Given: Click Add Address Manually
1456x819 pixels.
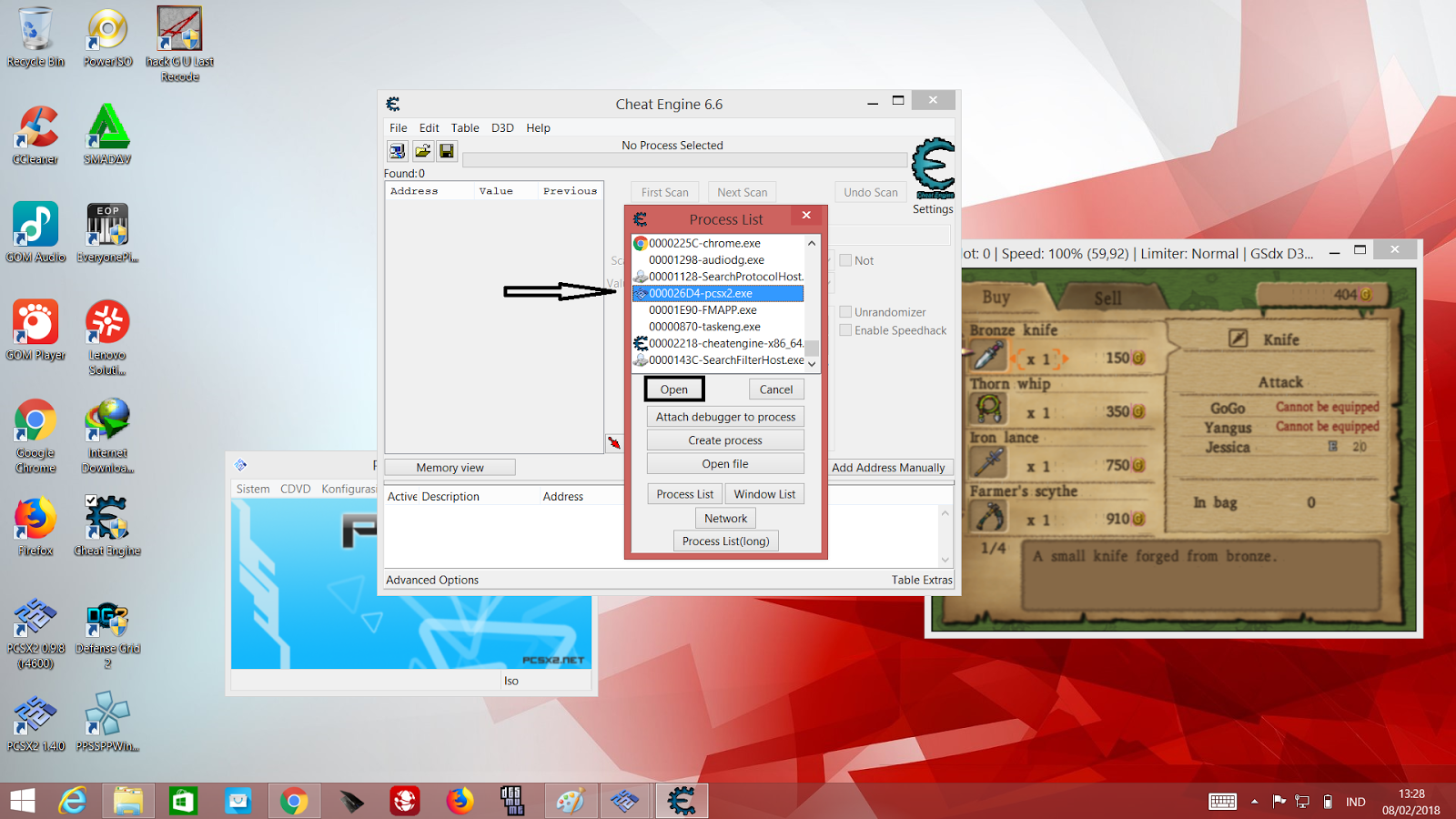Looking at the screenshot, I should coord(888,468).
